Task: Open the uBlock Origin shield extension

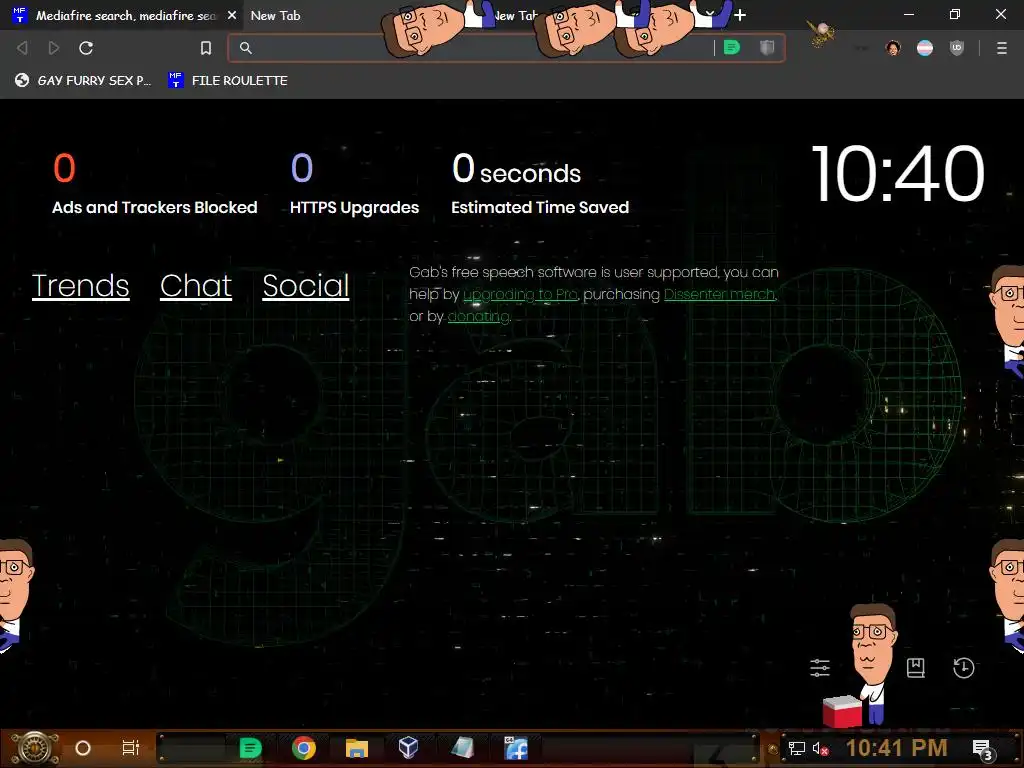Action: [957, 48]
